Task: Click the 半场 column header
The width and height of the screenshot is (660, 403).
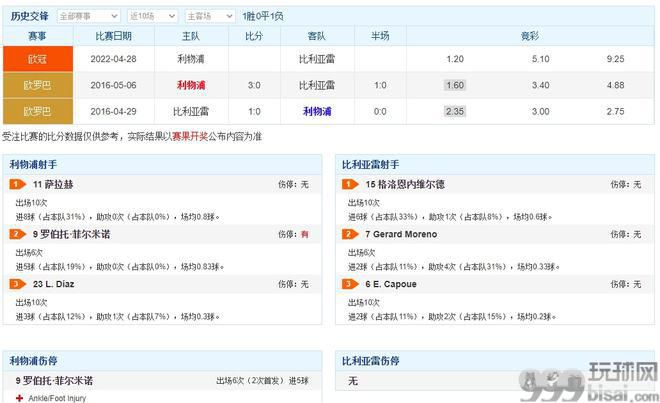Action: [x=380, y=36]
